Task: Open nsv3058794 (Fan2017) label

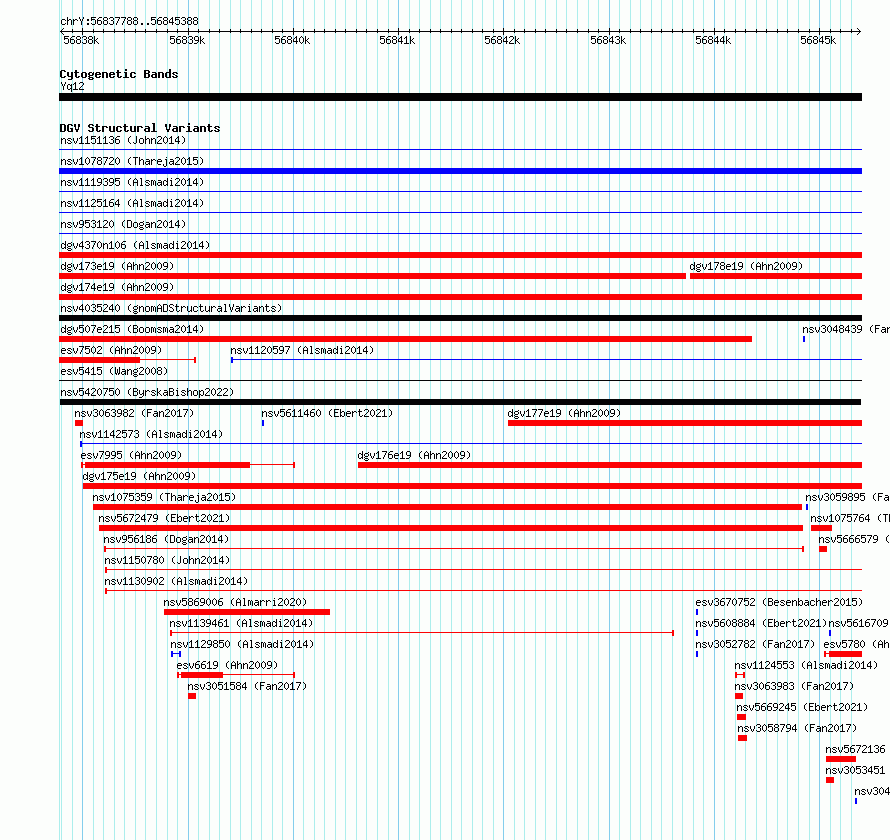Action: (797, 728)
